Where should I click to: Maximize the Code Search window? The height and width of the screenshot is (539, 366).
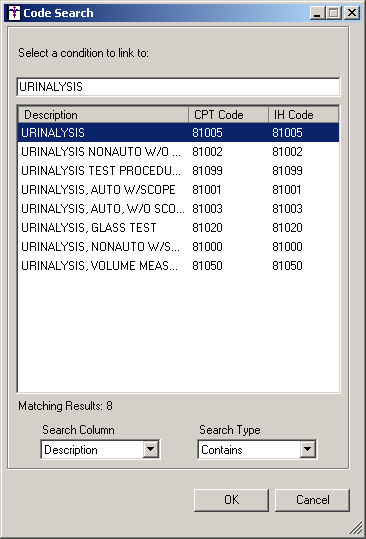click(334, 13)
